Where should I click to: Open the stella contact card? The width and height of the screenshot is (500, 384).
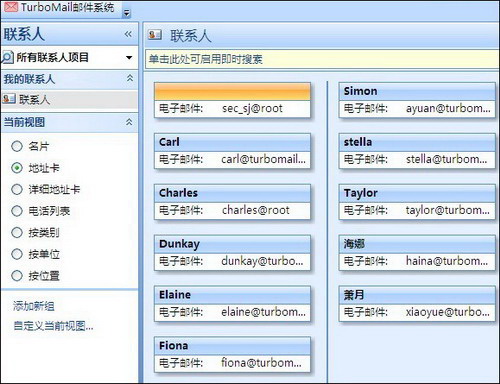[x=417, y=151]
